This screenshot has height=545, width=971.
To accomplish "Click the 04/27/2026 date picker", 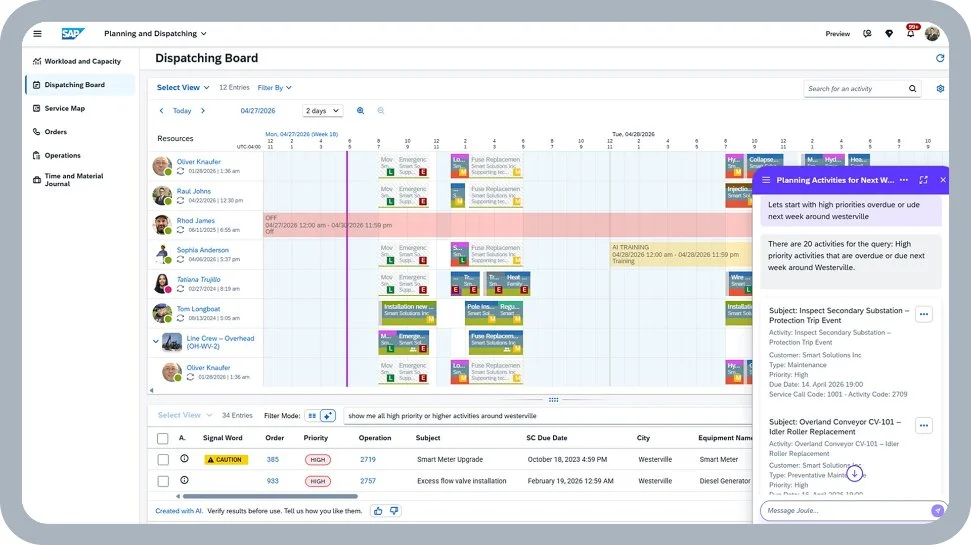I will (258, 111).
